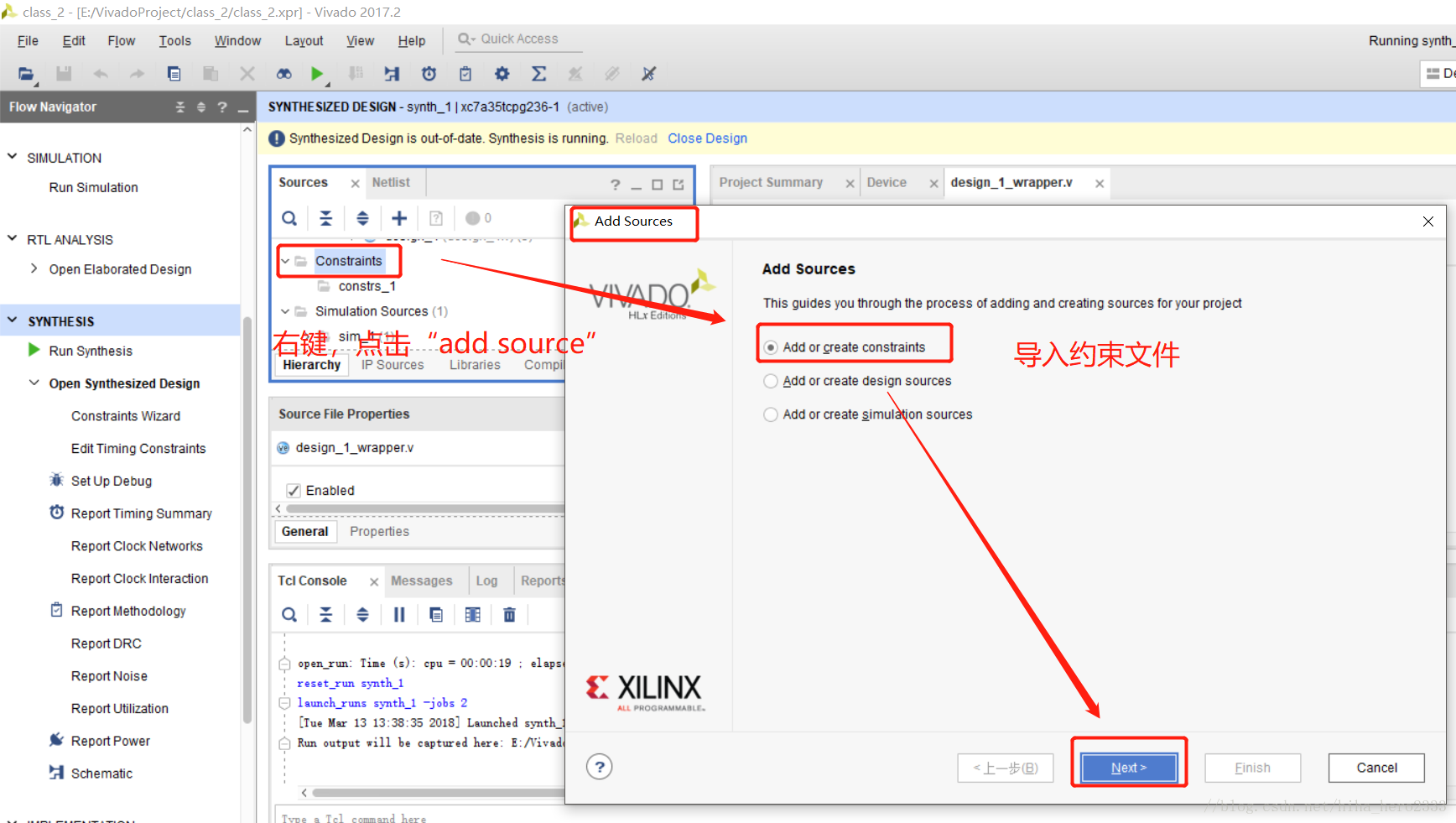Click the plus Add Sources icon

pyautogui.click(x=399, y=218)
